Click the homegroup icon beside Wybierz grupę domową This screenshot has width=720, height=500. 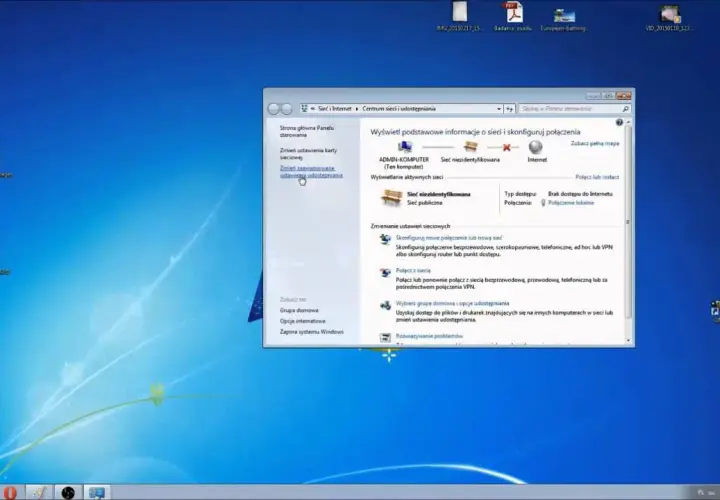coord(385,305)
